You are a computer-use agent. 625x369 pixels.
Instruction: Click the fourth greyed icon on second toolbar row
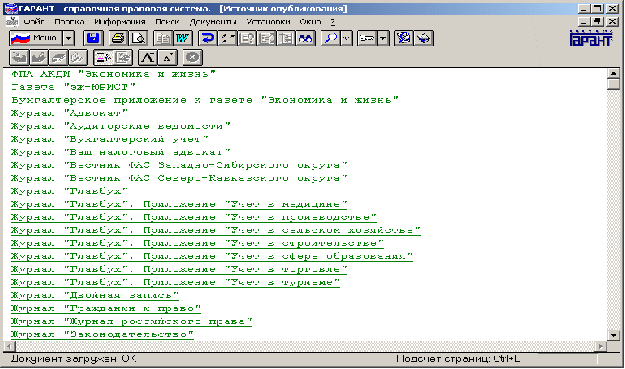[78, 58]
